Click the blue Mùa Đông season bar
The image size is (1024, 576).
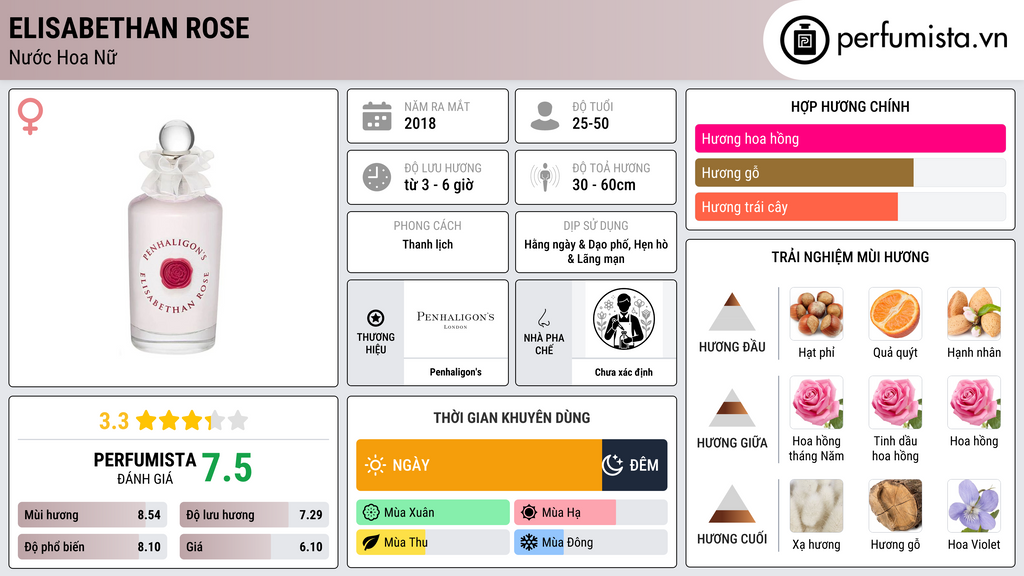539,542
